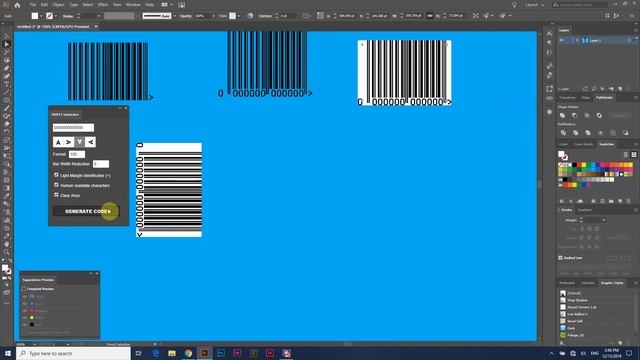Open the Effect menu
The image size is (640, 360).
point(103,5)
